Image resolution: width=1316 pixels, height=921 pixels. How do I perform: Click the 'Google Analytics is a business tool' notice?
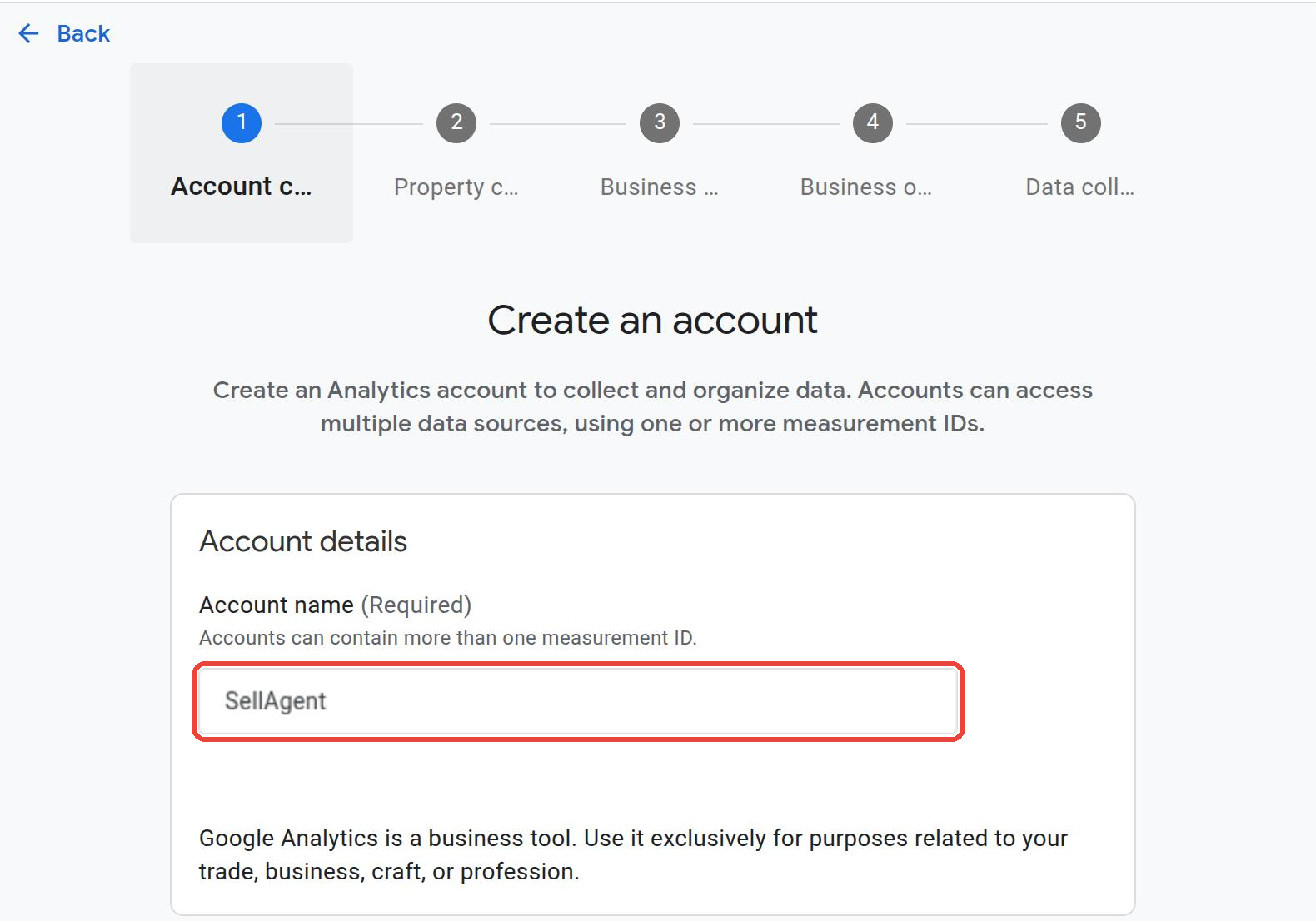633,855
